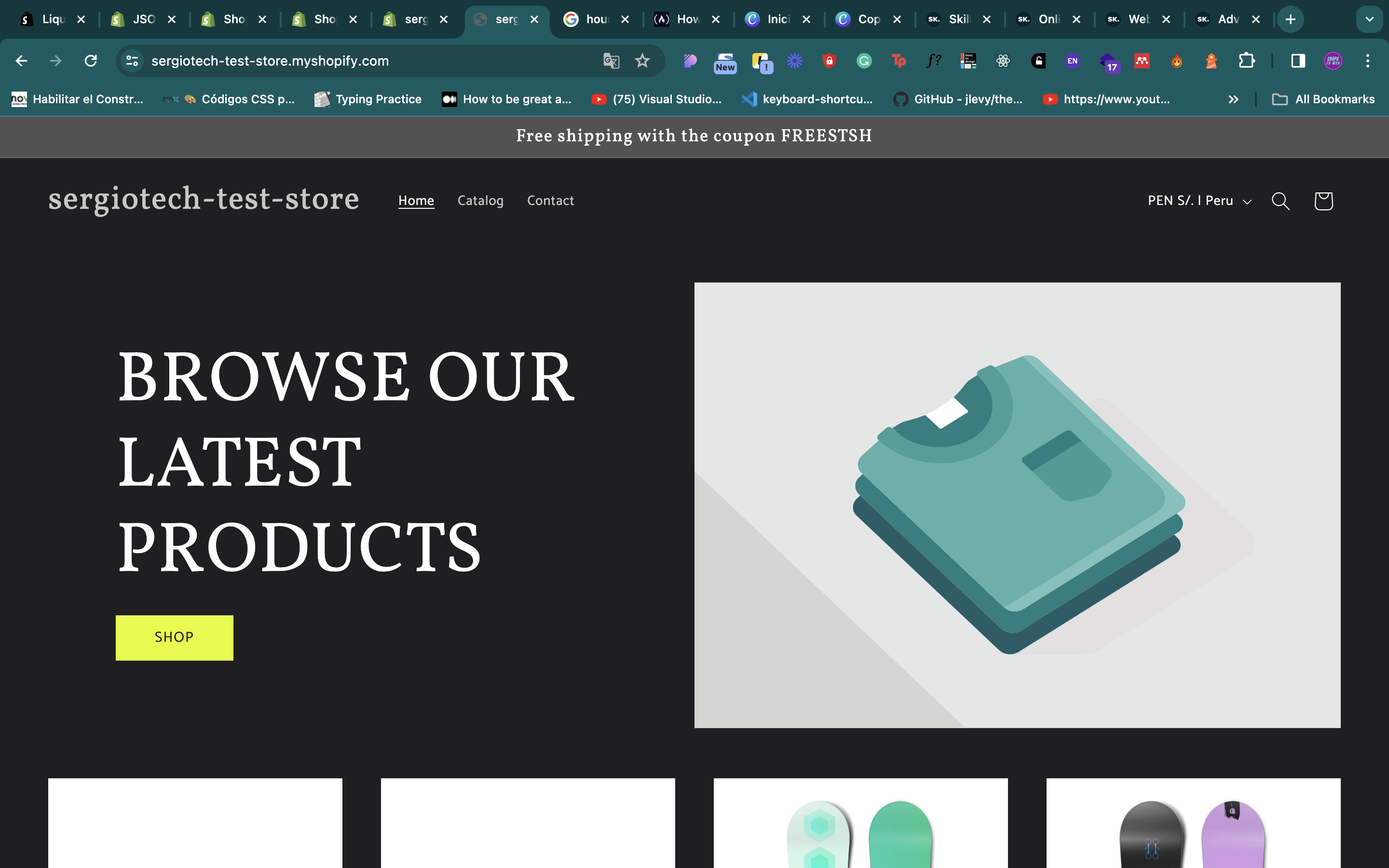
Task: Switch to the How tab
Action: pos(688,19)
